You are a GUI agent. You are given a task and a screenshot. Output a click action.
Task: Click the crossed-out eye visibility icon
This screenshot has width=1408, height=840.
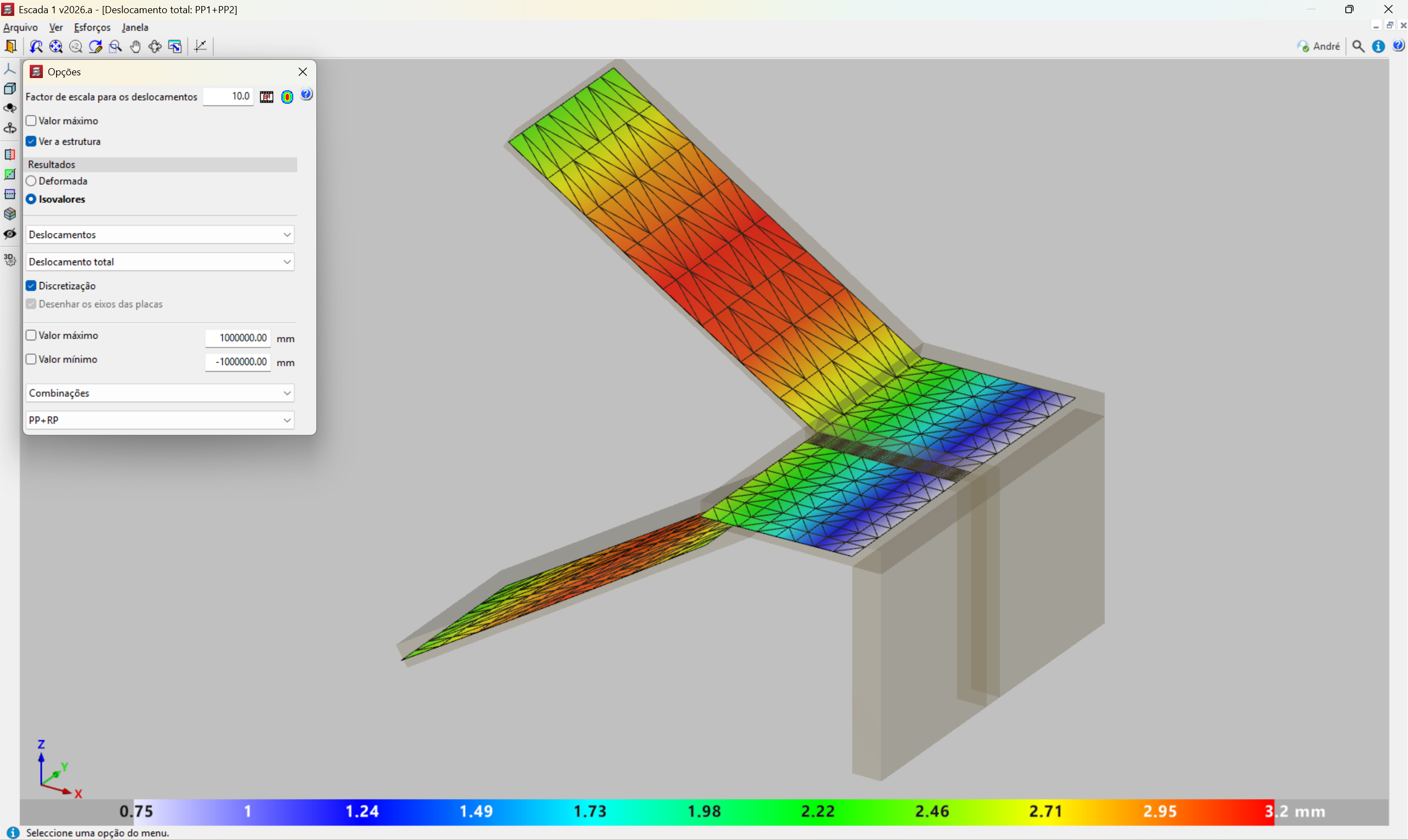(9, 234)
